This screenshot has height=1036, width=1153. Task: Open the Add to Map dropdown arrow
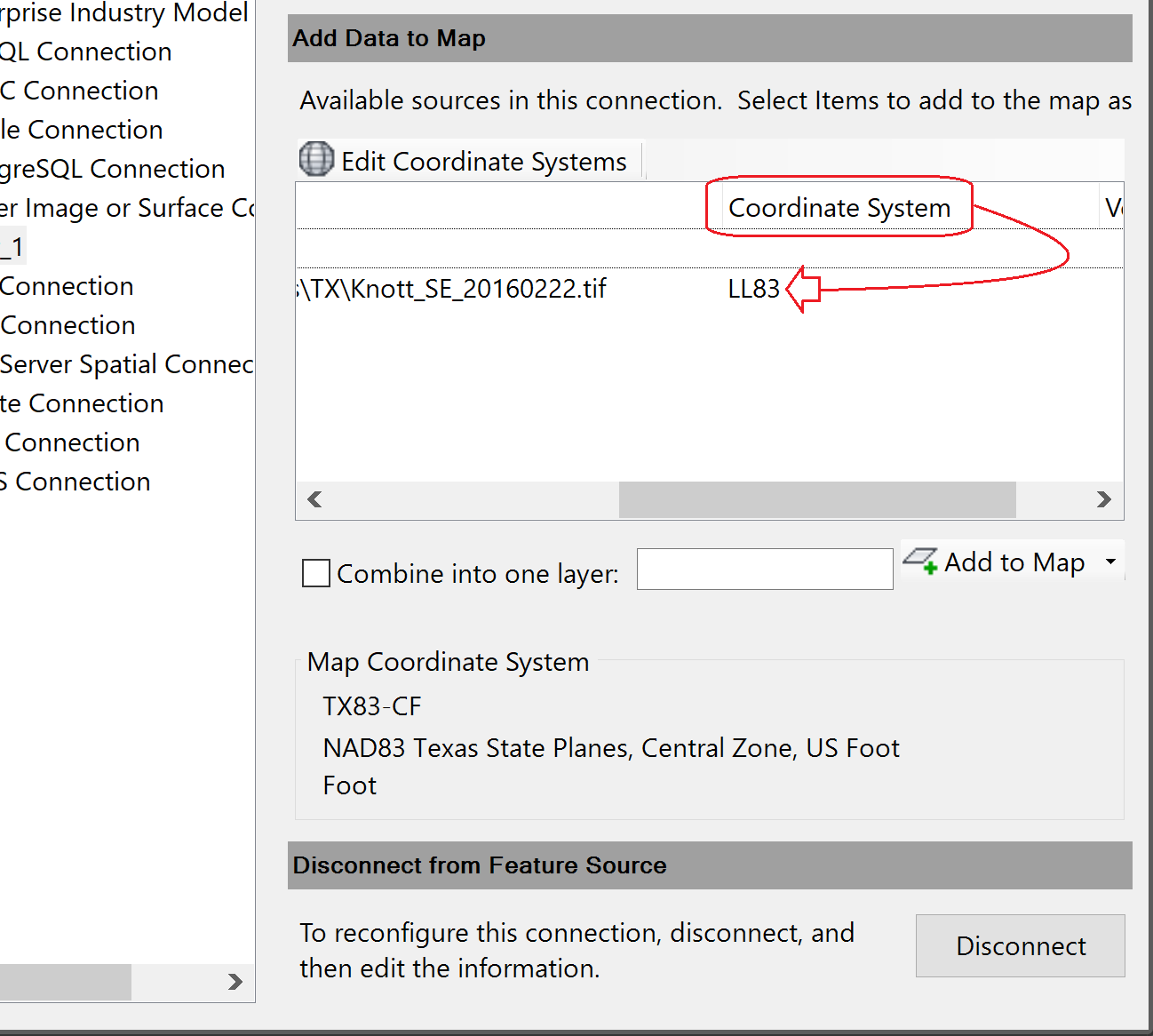point(1109,562)
